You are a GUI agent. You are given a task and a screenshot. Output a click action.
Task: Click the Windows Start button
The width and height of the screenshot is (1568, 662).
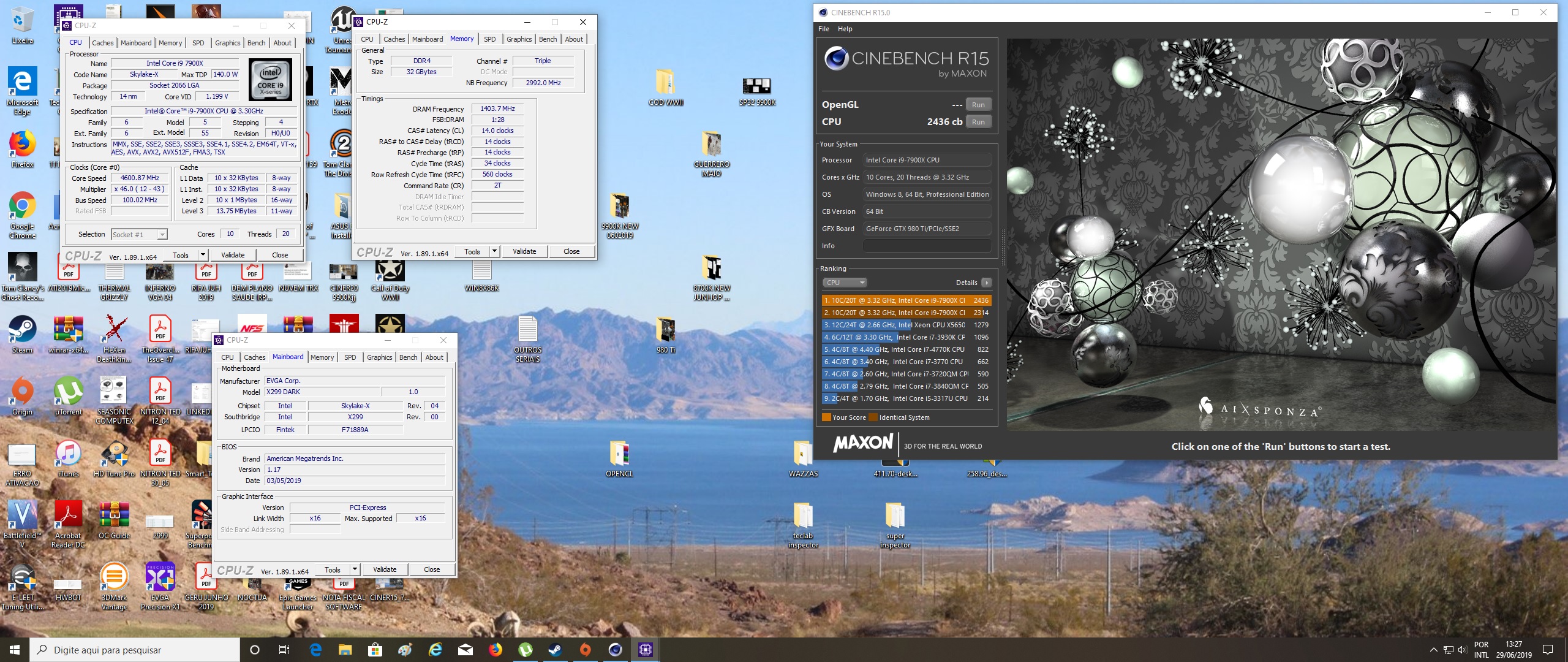pos(15,650)
